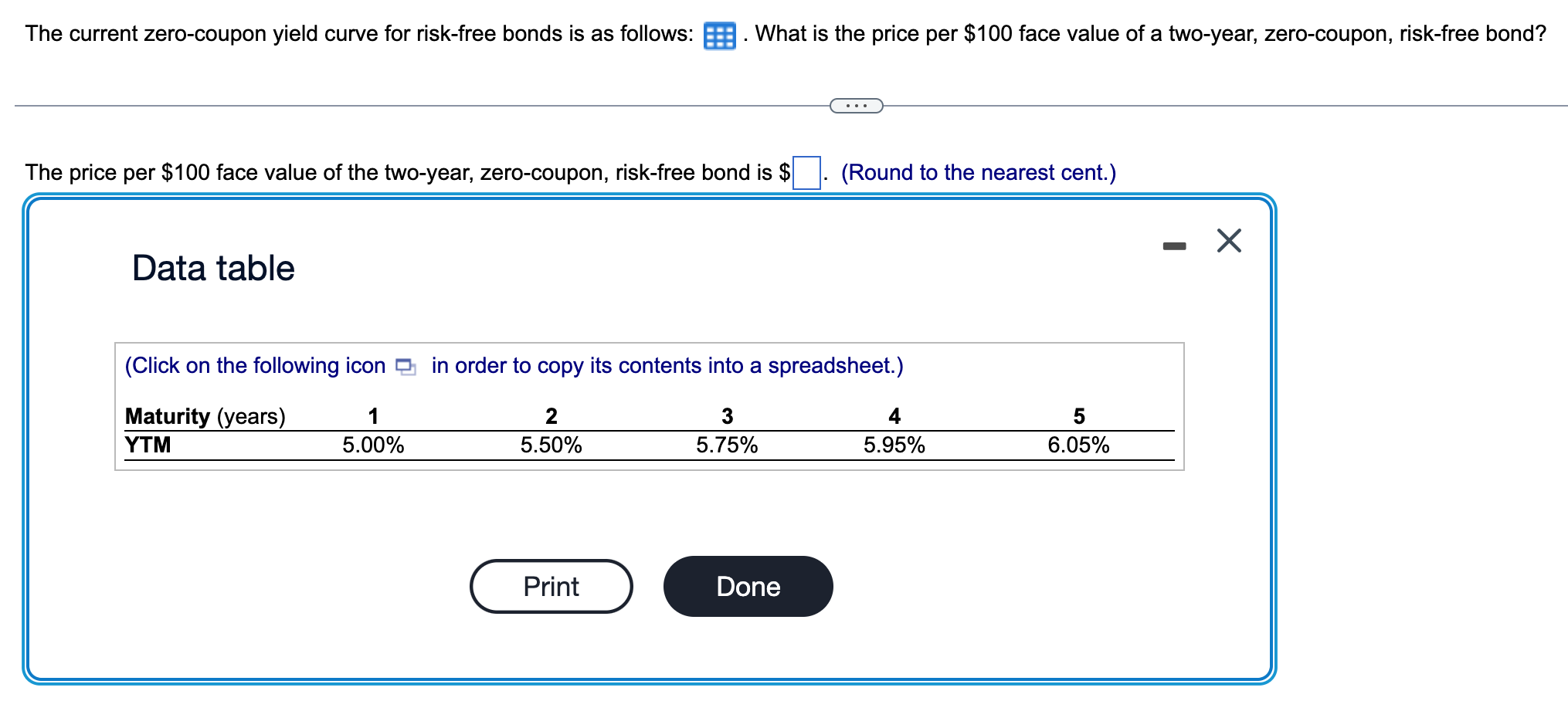This screenshot has width=1568, height=718.
Task: Click the Print button
Action: [551, 587]
